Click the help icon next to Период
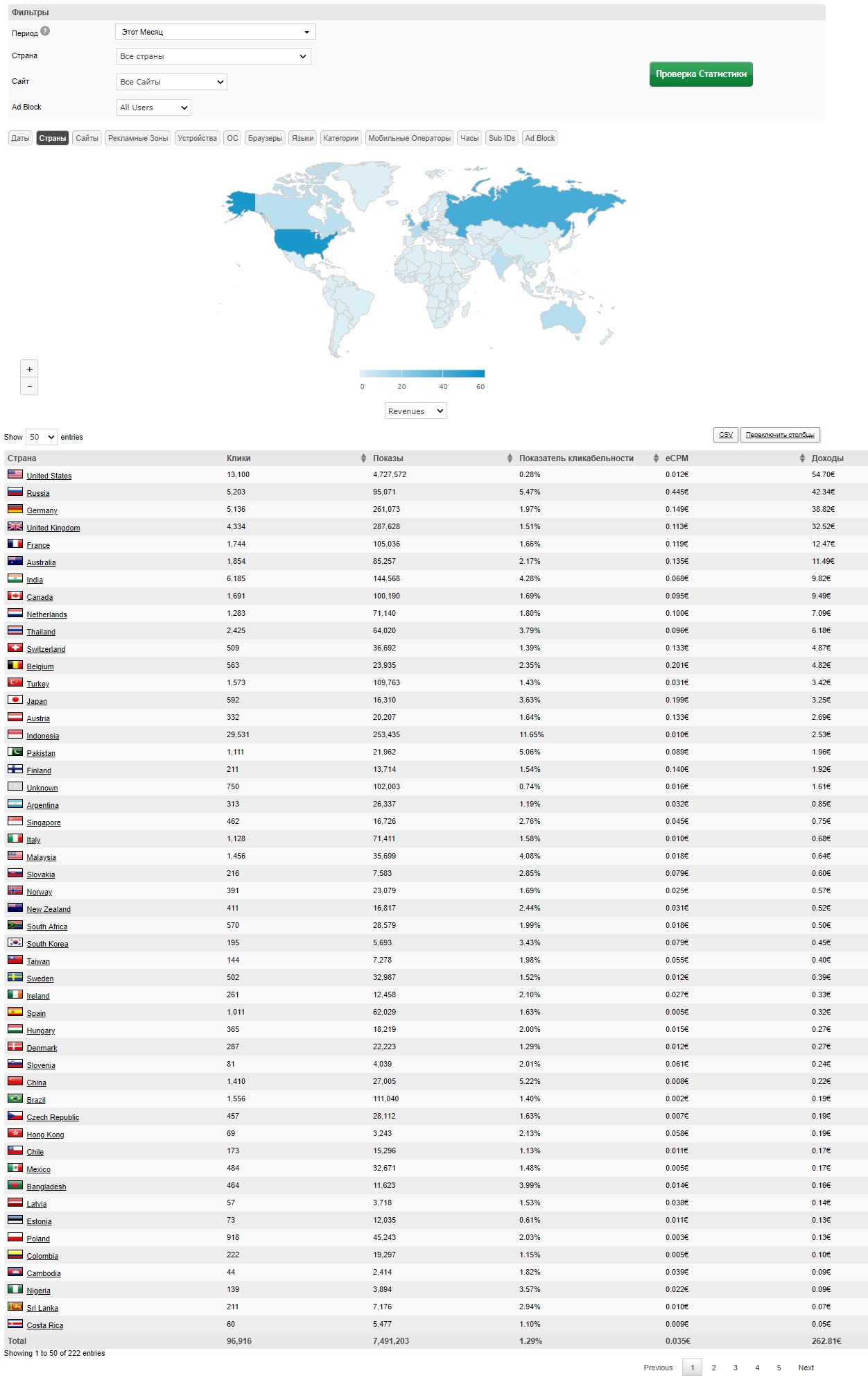The image size is (868, 1387). point(45,31)
